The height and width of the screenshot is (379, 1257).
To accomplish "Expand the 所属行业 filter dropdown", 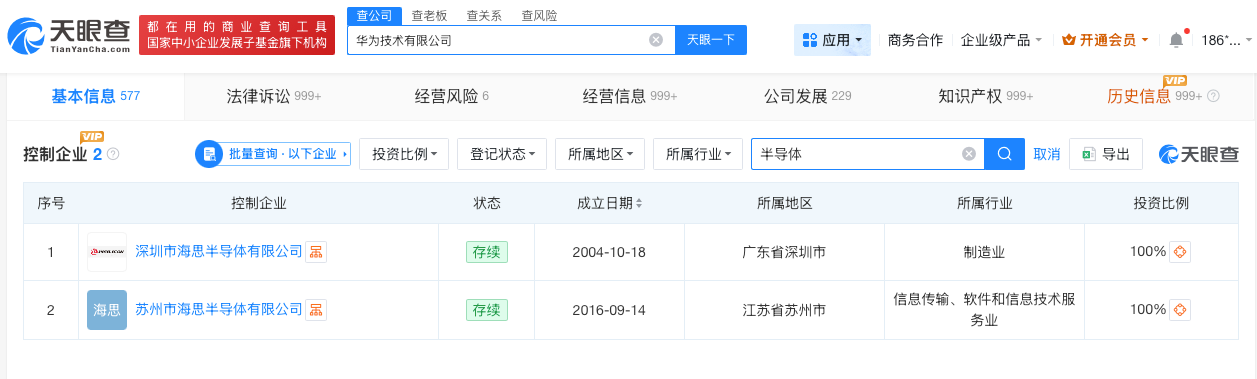I will click(698, 154).
